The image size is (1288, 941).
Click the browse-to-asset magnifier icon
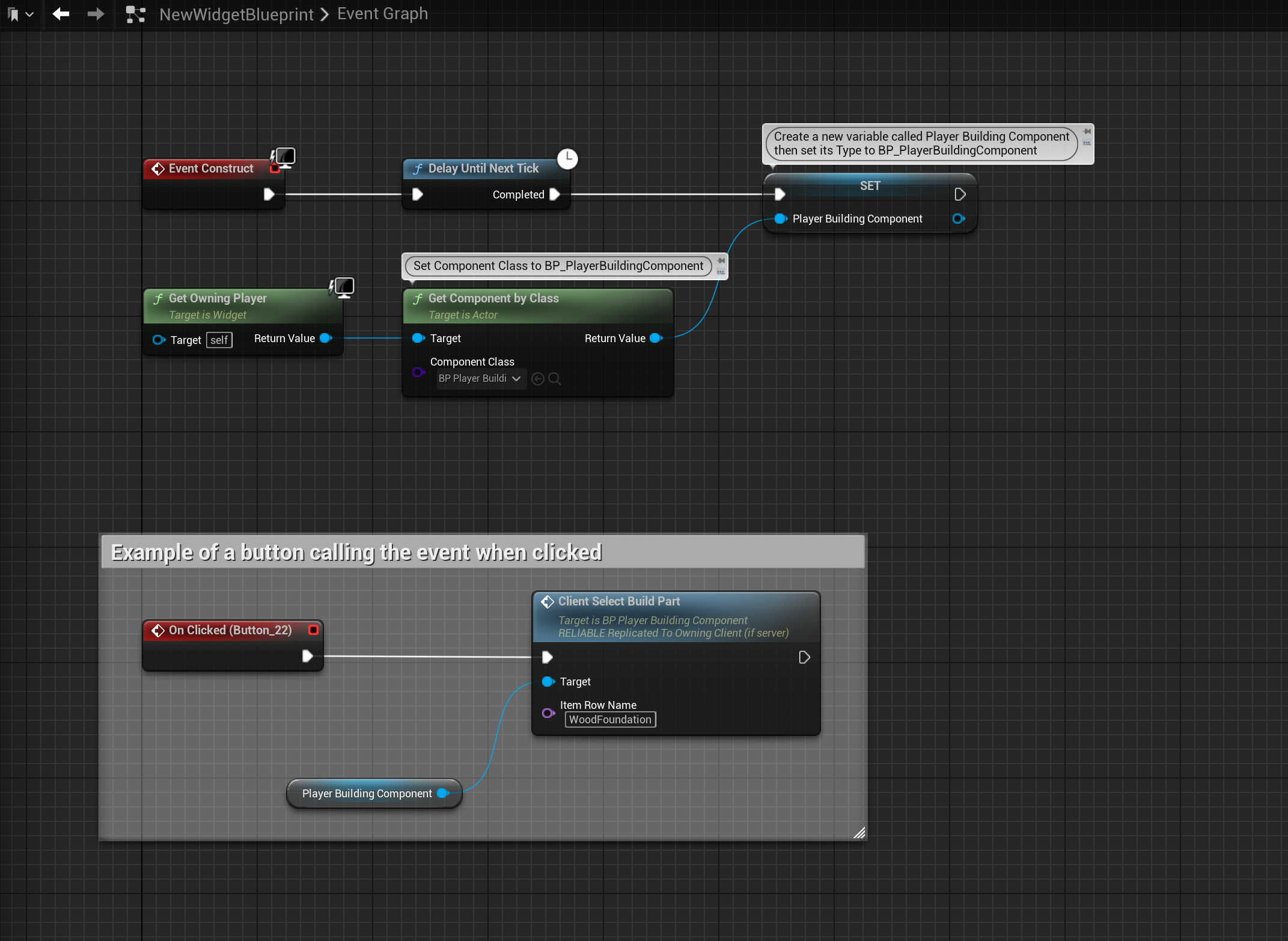click(555, 379)
